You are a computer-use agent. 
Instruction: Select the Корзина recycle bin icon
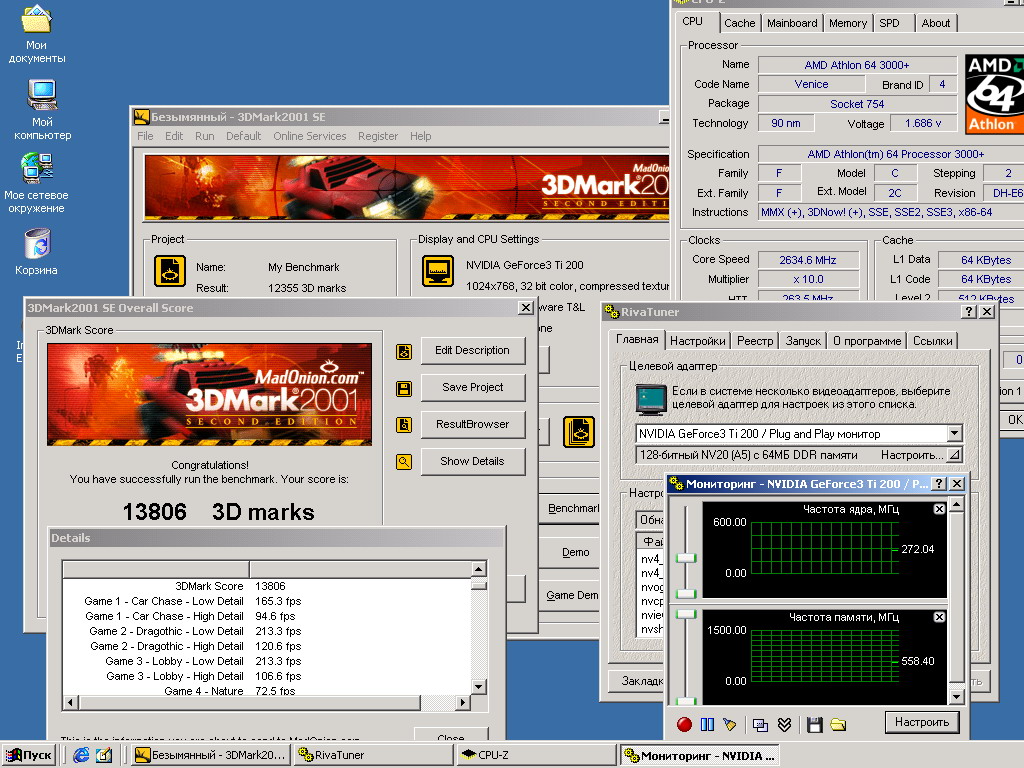[x=37, y=252]
